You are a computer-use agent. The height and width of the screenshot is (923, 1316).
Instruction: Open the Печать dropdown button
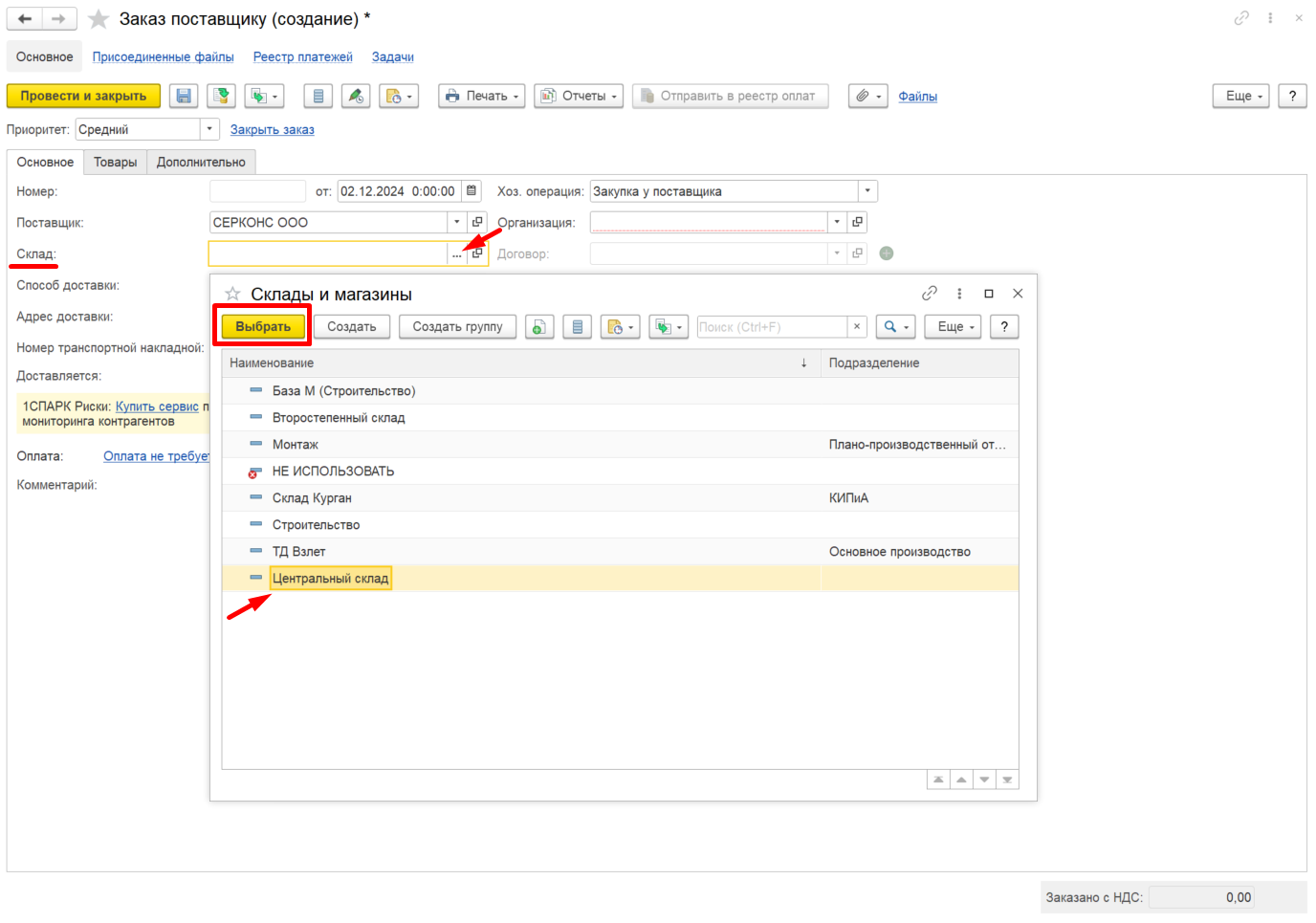tap(482, 96)
